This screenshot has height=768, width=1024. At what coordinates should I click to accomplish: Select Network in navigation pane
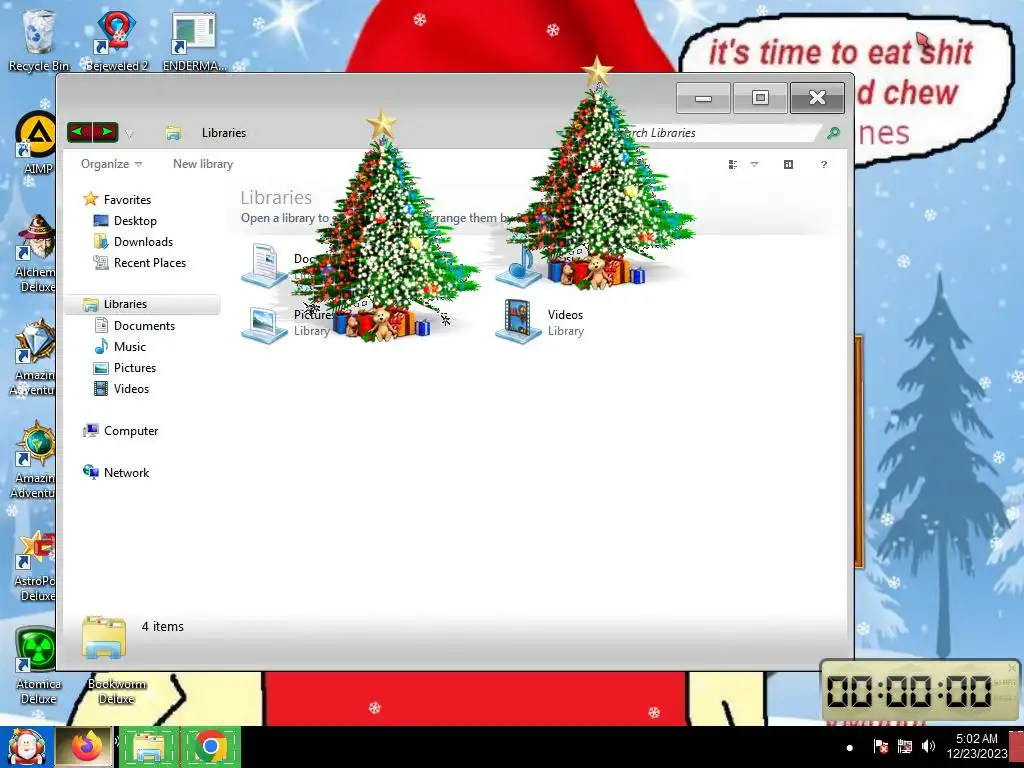126,473
